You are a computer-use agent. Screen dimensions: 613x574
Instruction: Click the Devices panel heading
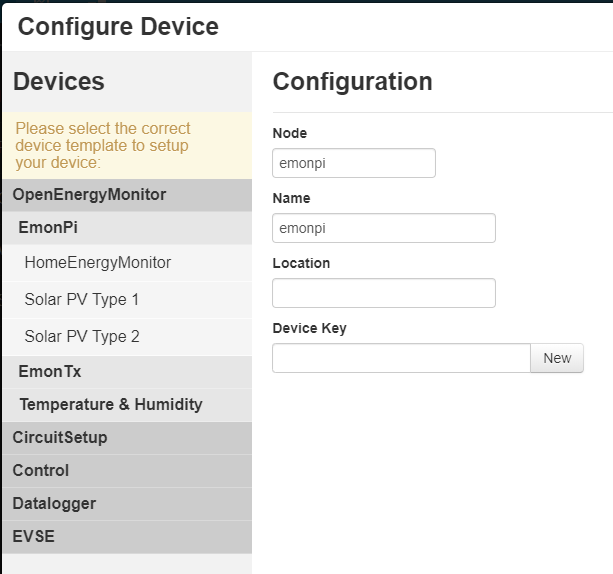(x=59, y=81)
